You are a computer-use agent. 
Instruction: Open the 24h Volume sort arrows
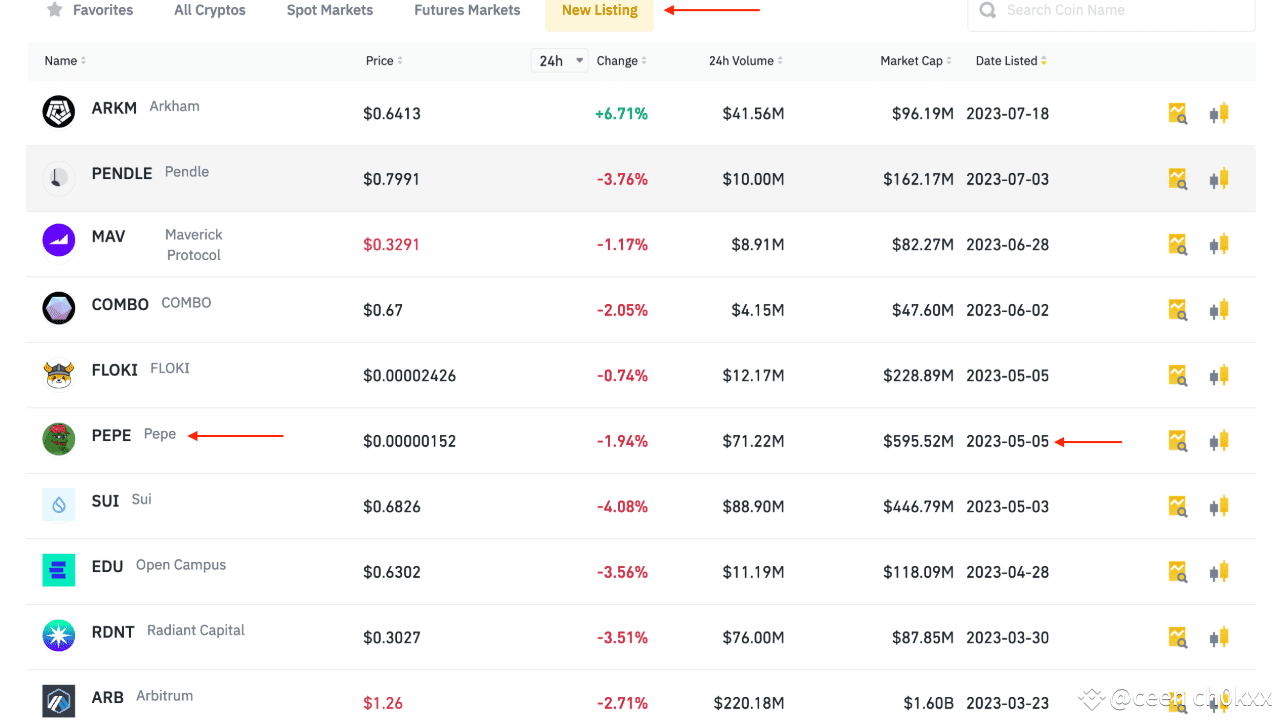point(779,60)
